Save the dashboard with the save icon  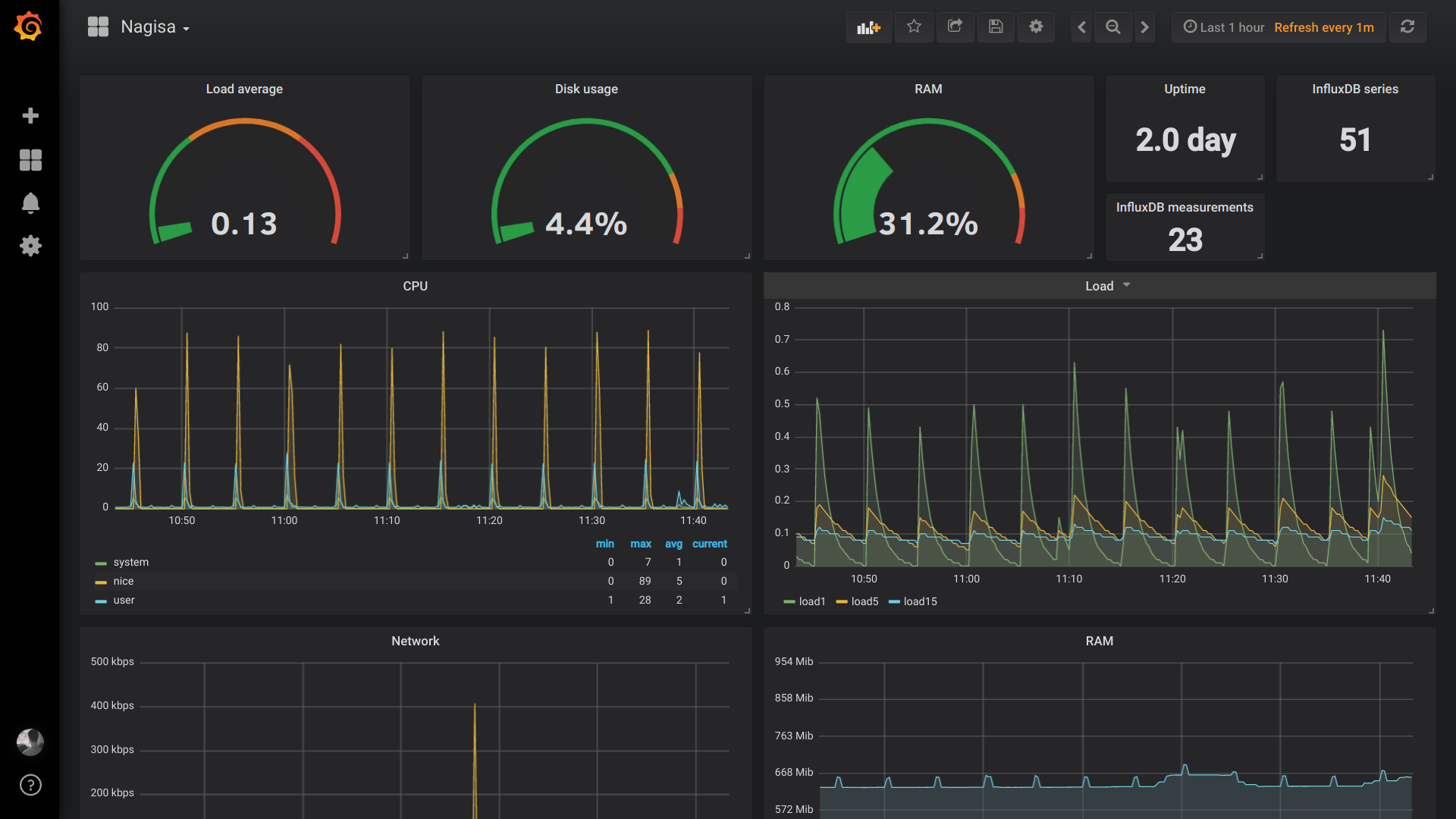pyautogui.click(x=995, y=27)
